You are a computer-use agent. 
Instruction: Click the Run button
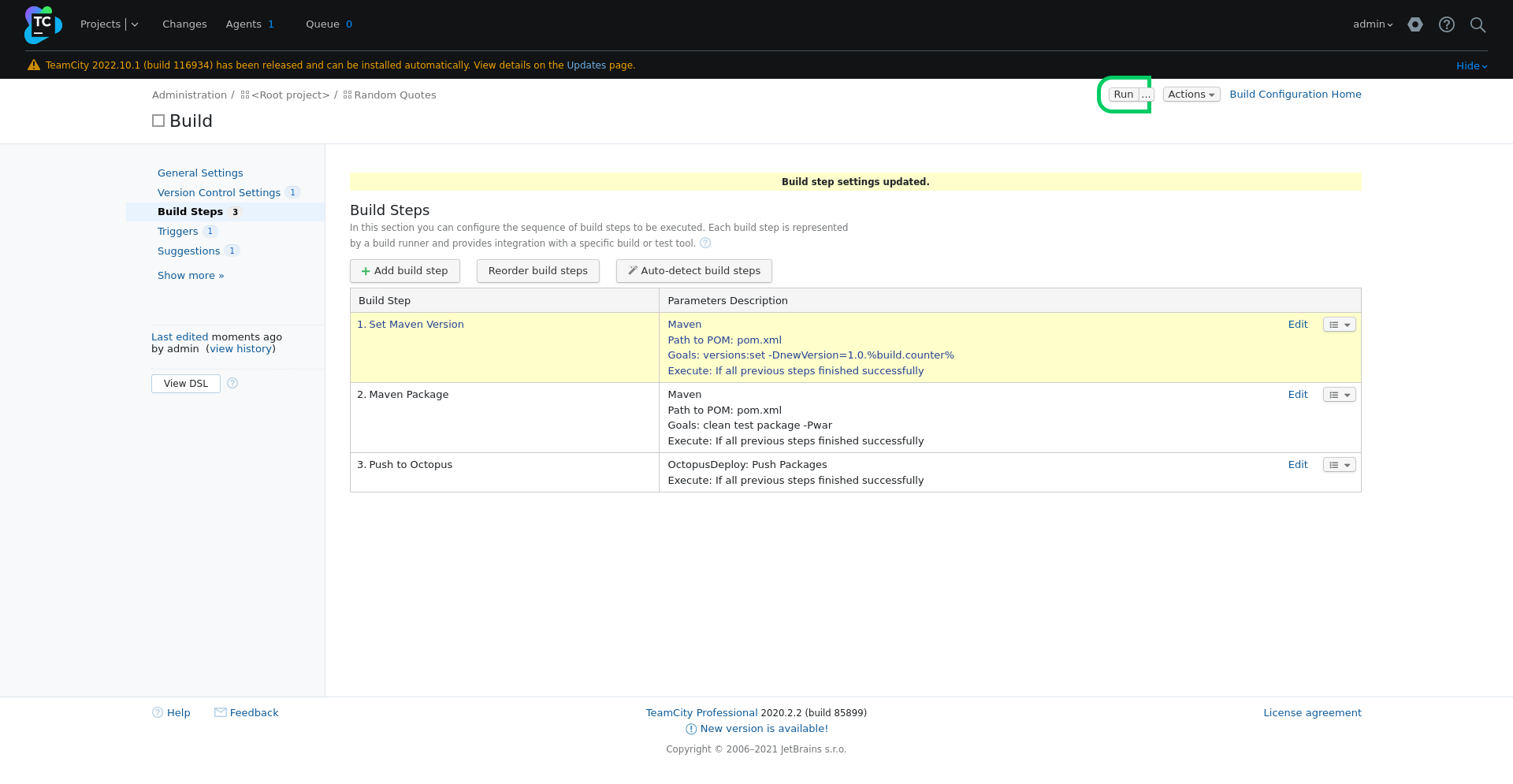coord(1124,95)
